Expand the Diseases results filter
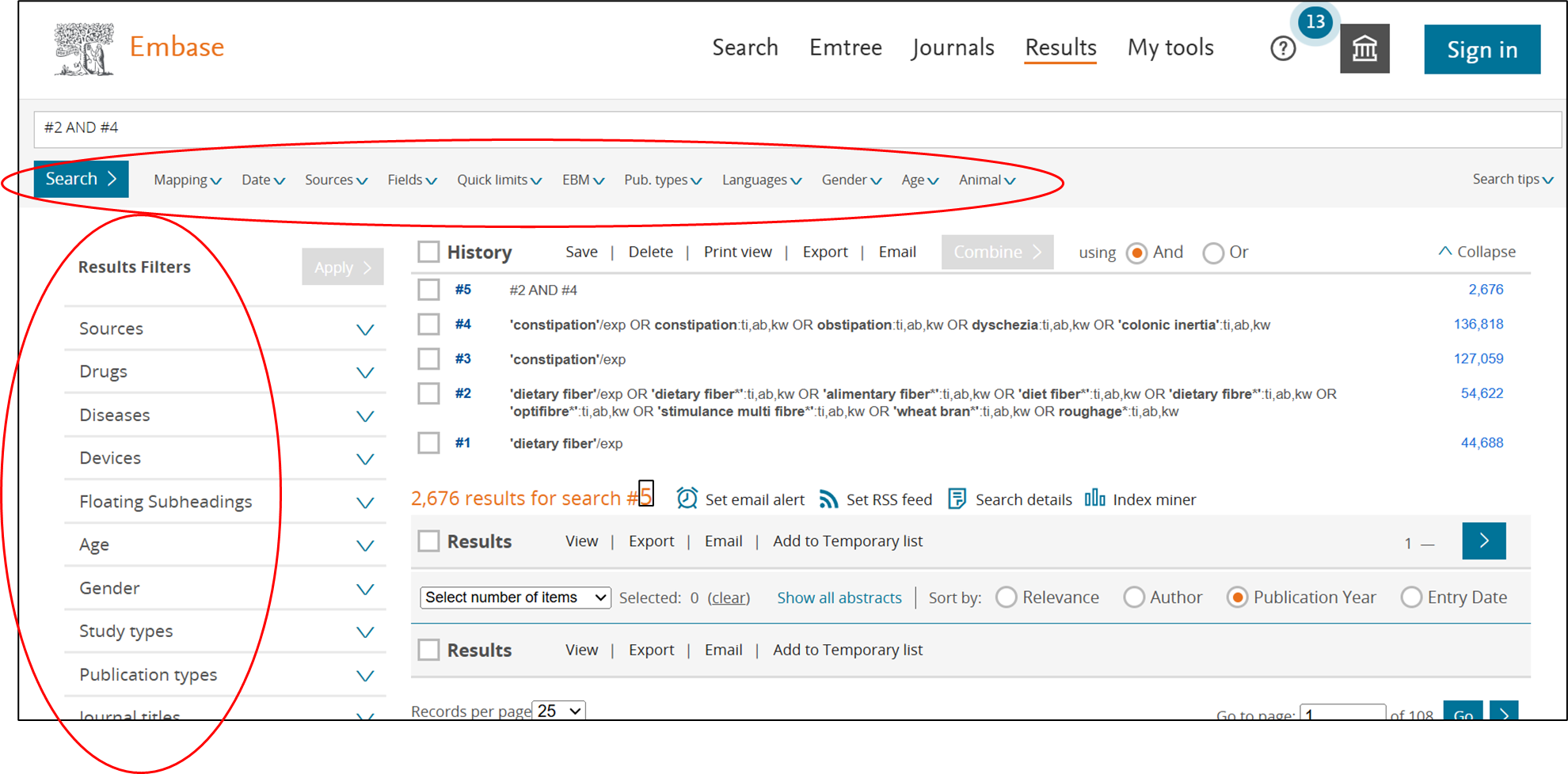Screen dimensions: 1568x774 364,416
